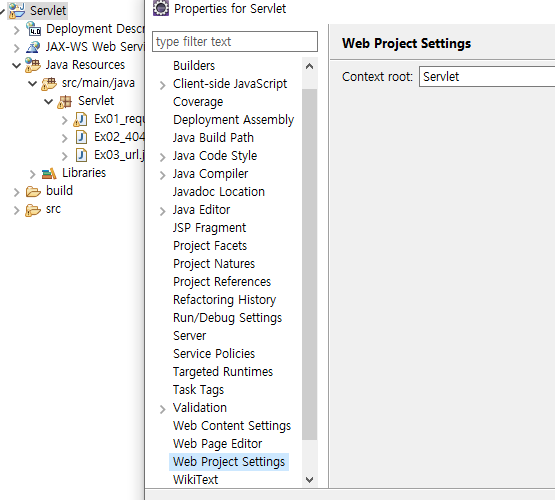Viewport: 555px width, 500px height.
Task: Expand the Validation properties
Action: tap(162, 409)
